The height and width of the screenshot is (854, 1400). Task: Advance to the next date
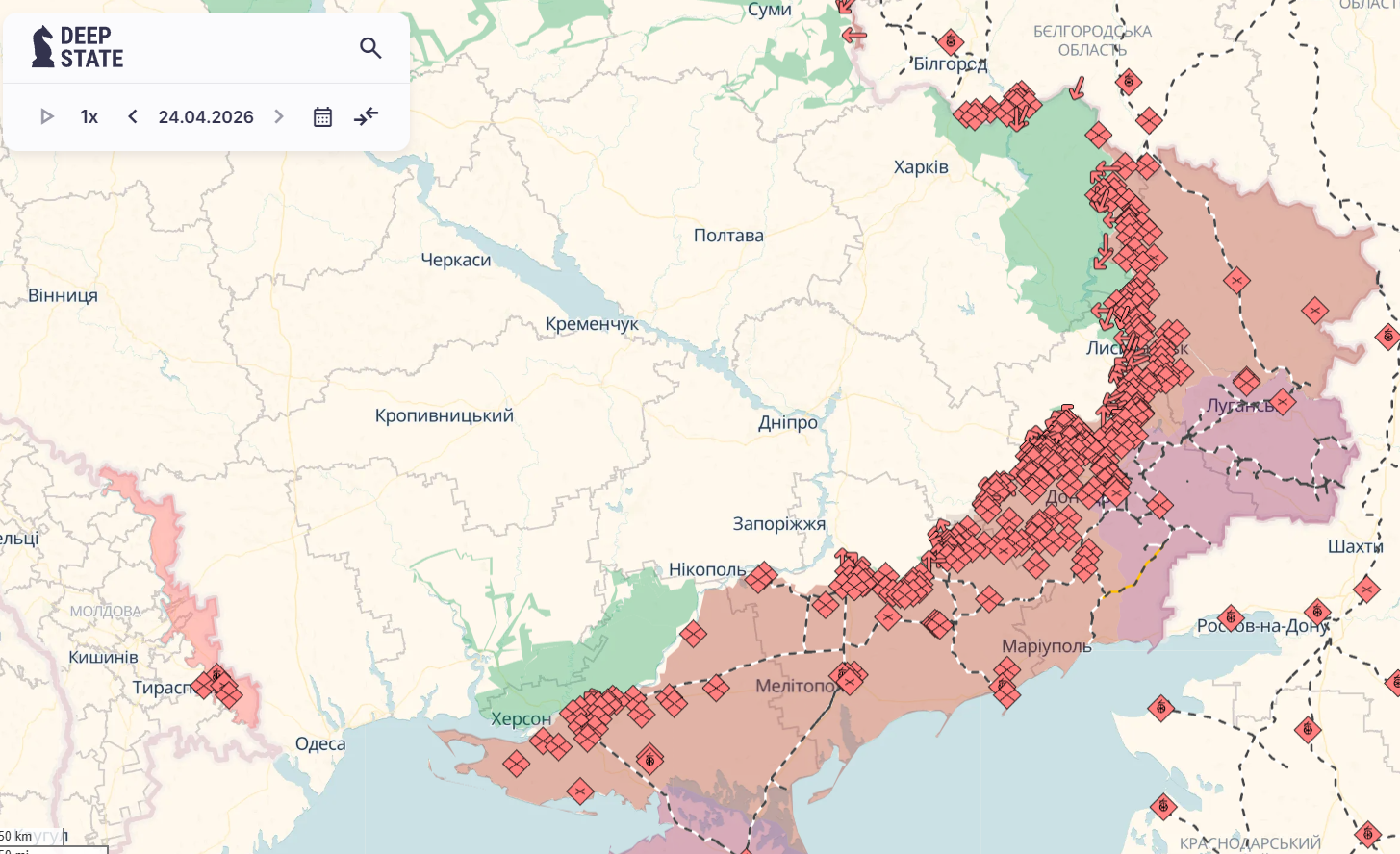pyautogui.click(x=279, y=116)
